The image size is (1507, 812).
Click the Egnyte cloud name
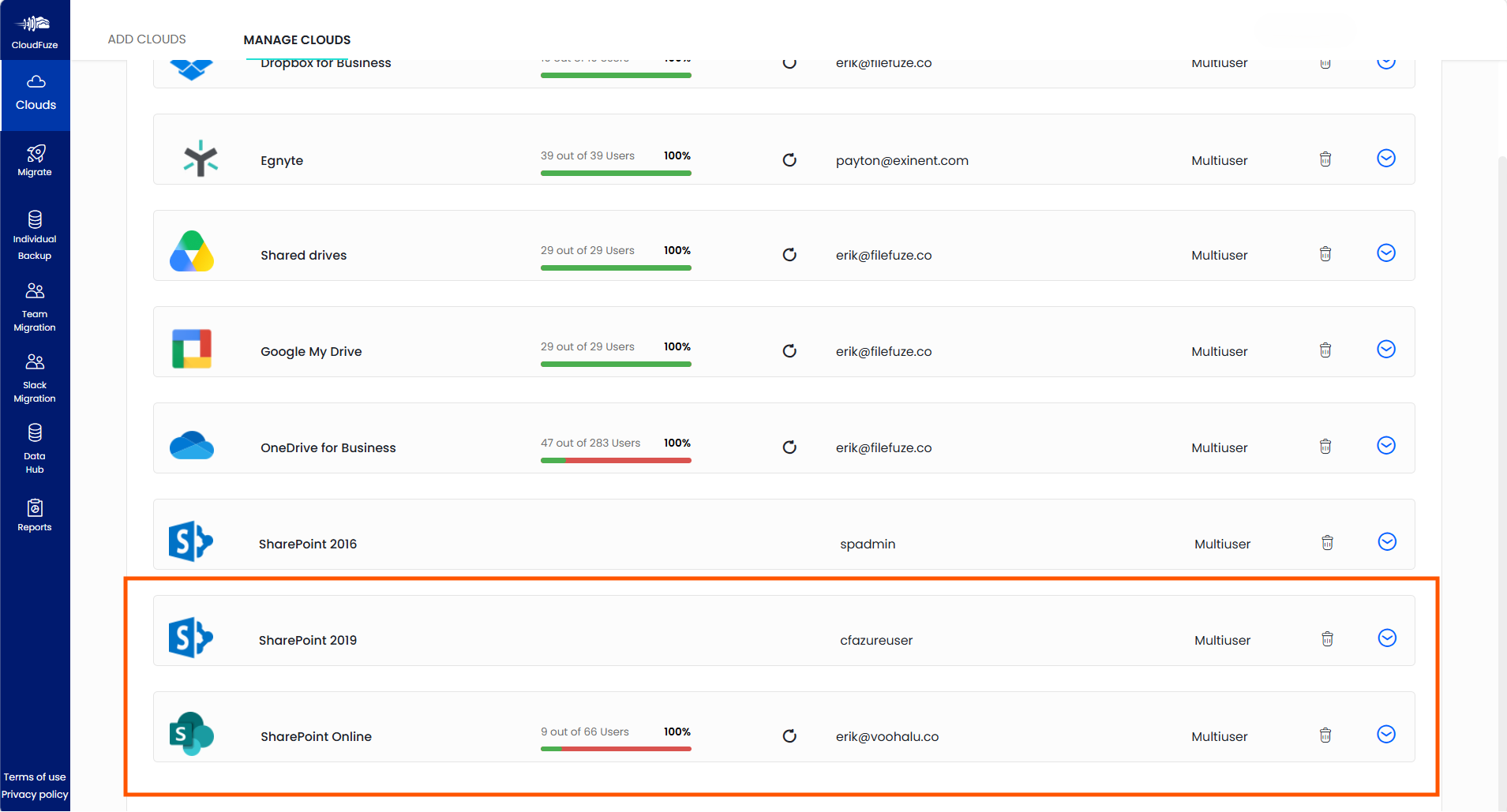pos(282,161)
